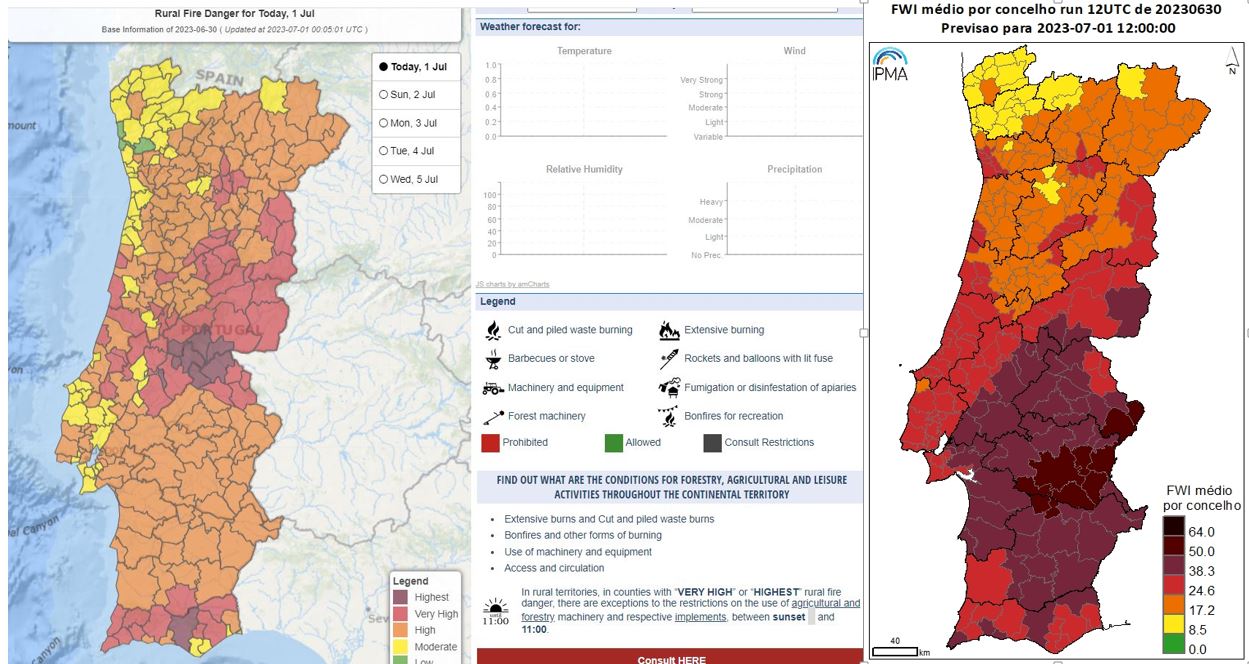Click the 8.5 yellow FWI legend box
This screenshot has width=1249, height=664.
point(1174,622)
